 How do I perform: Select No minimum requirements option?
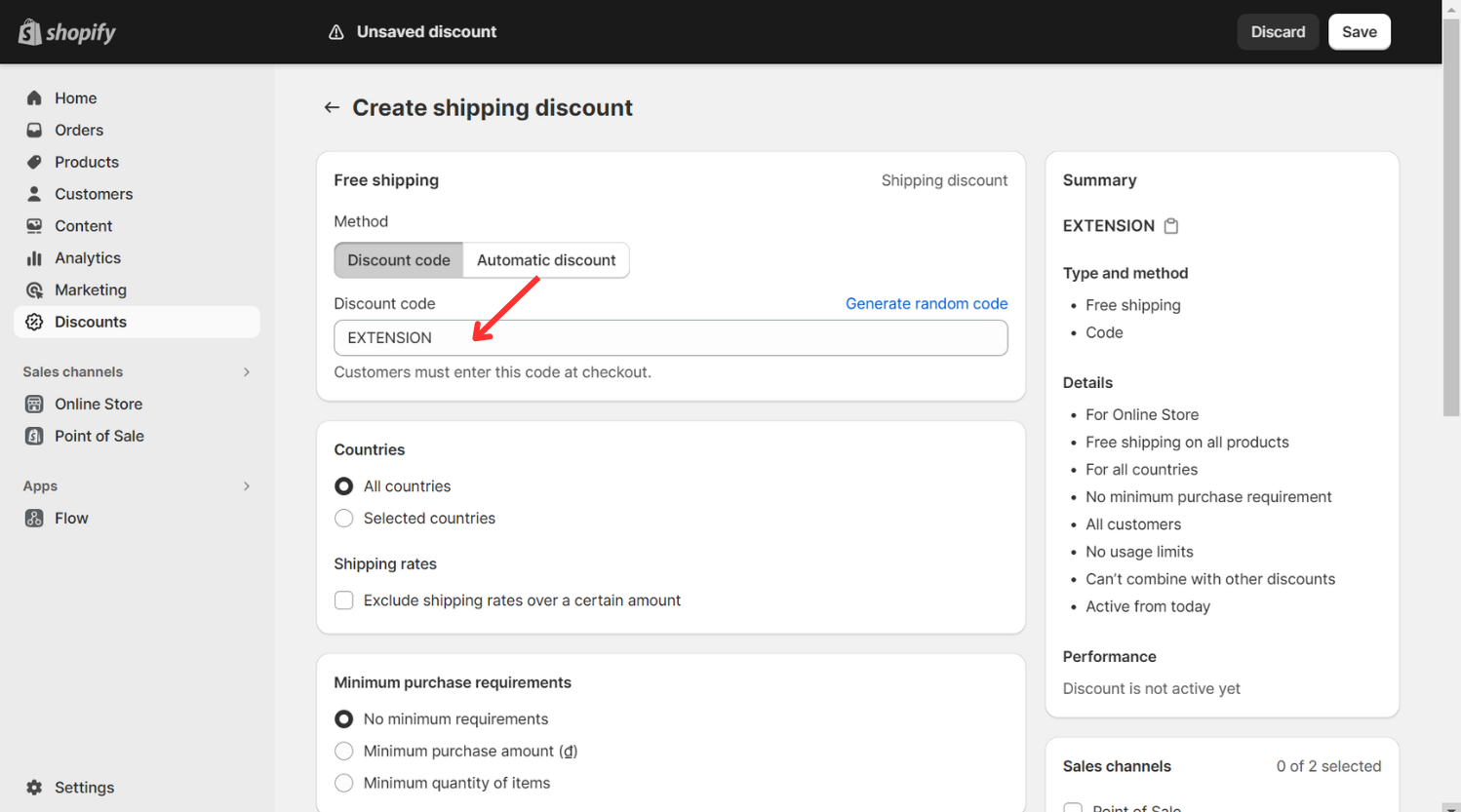pyautogui.click(x=343, y=719)
